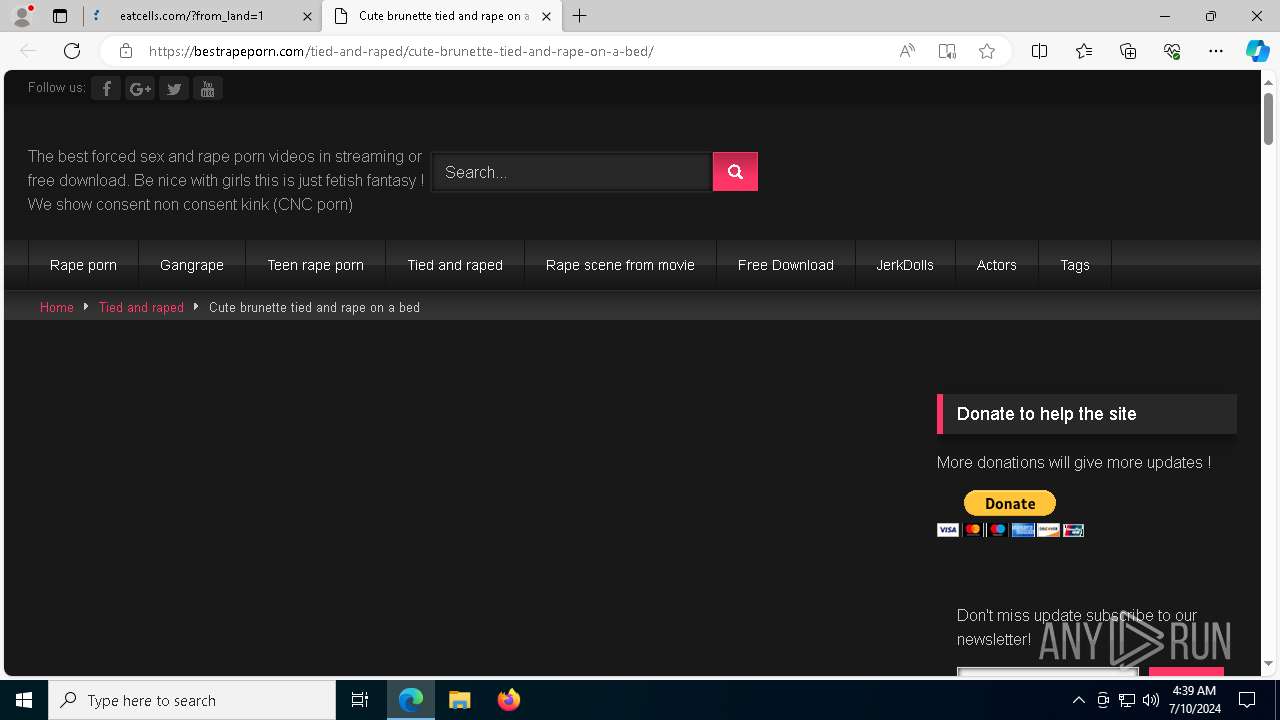
Task: Open a new tab with plus button
Action: point(580,16)
